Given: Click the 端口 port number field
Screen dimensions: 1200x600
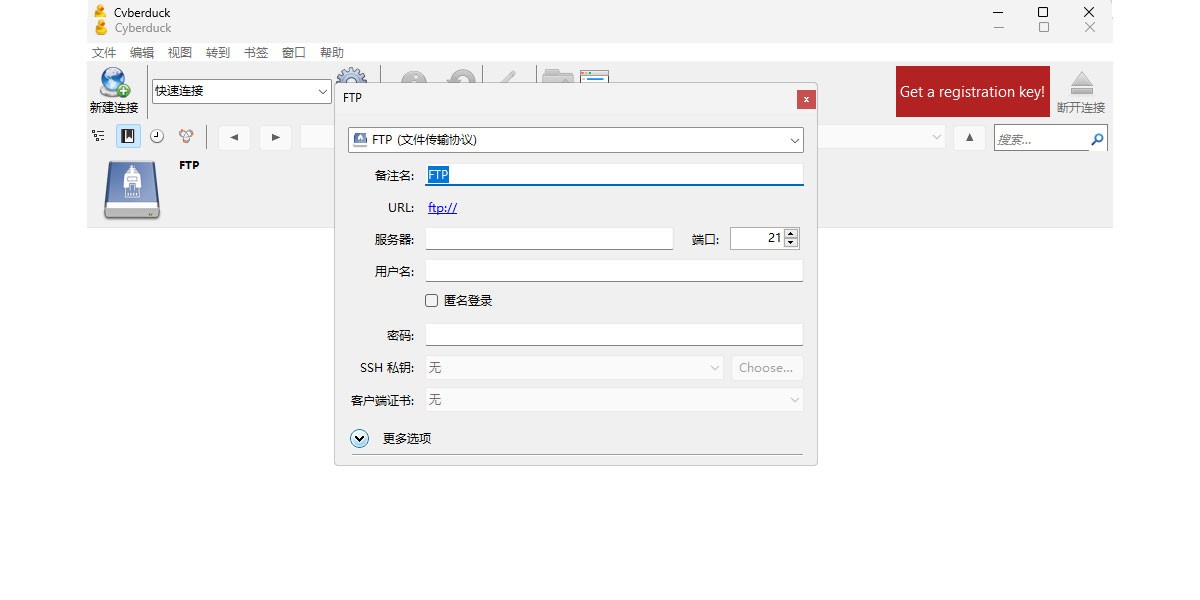Looking at the screenshot, I should pos(757,238).
